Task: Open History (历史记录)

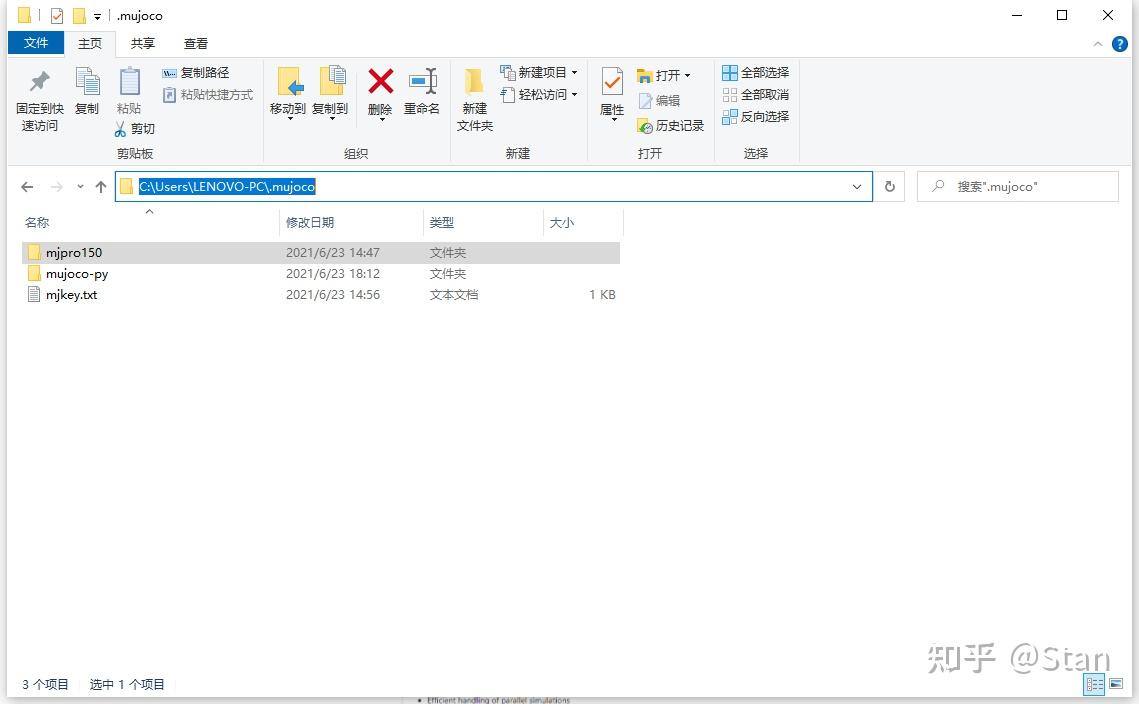Action: [x=670, y=126]
